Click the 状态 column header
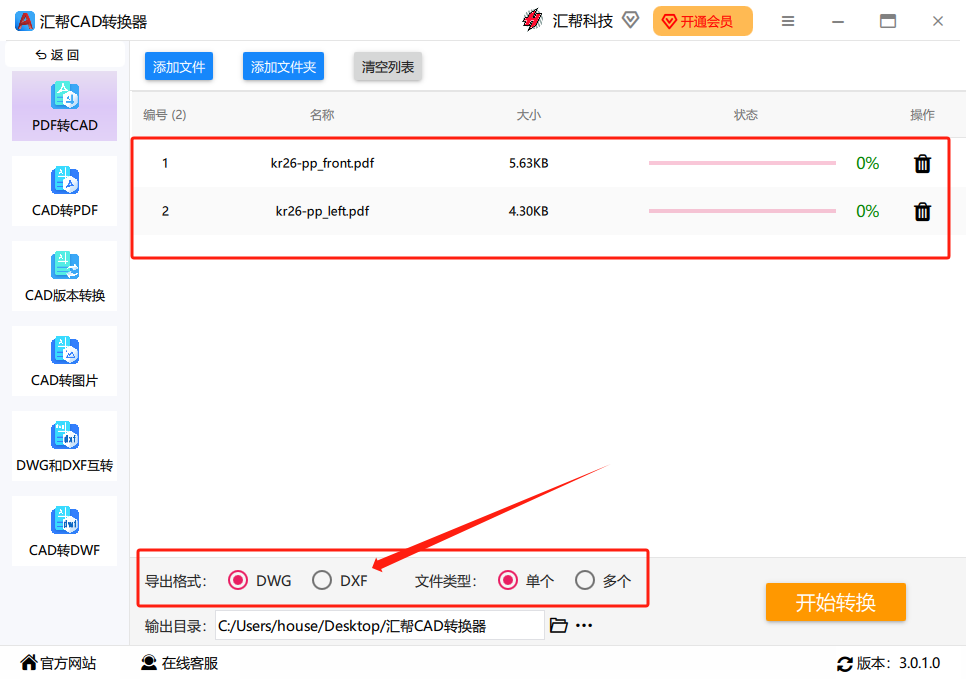The image size is (966, 679). click(x=745, y=115)
